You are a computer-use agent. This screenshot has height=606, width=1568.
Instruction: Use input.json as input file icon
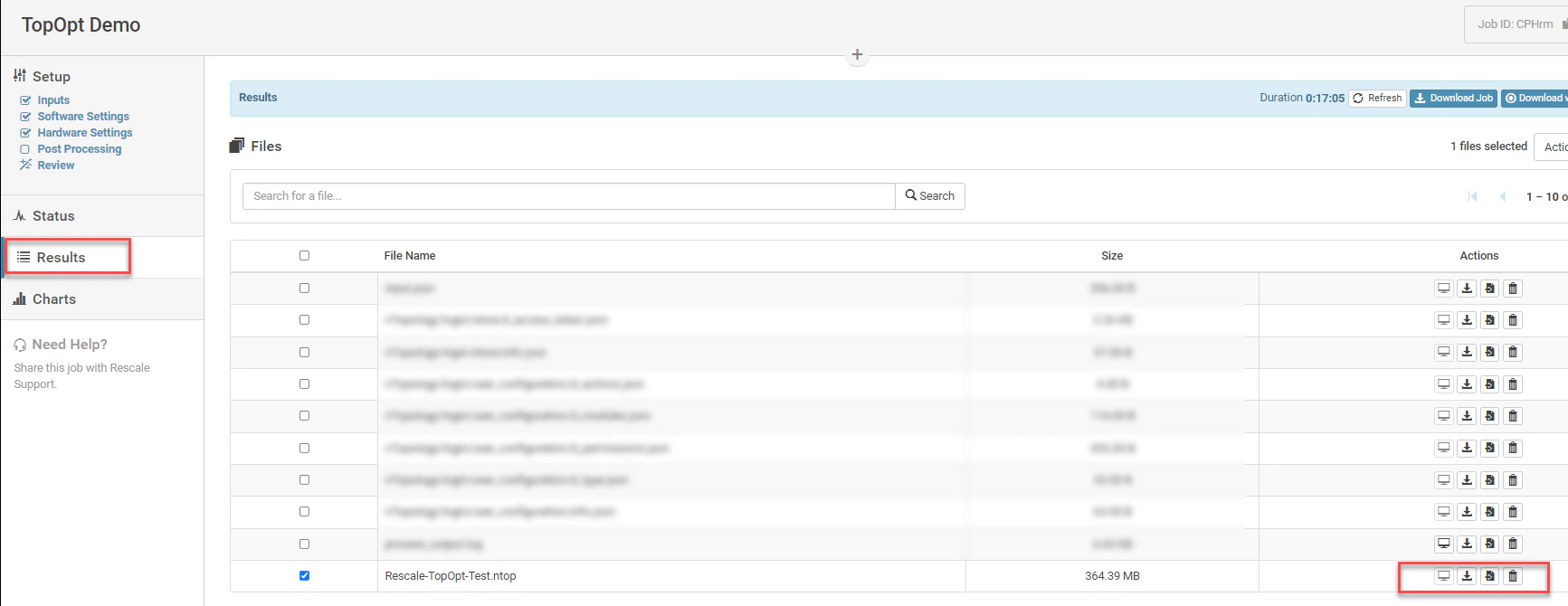click(1489, 289)
